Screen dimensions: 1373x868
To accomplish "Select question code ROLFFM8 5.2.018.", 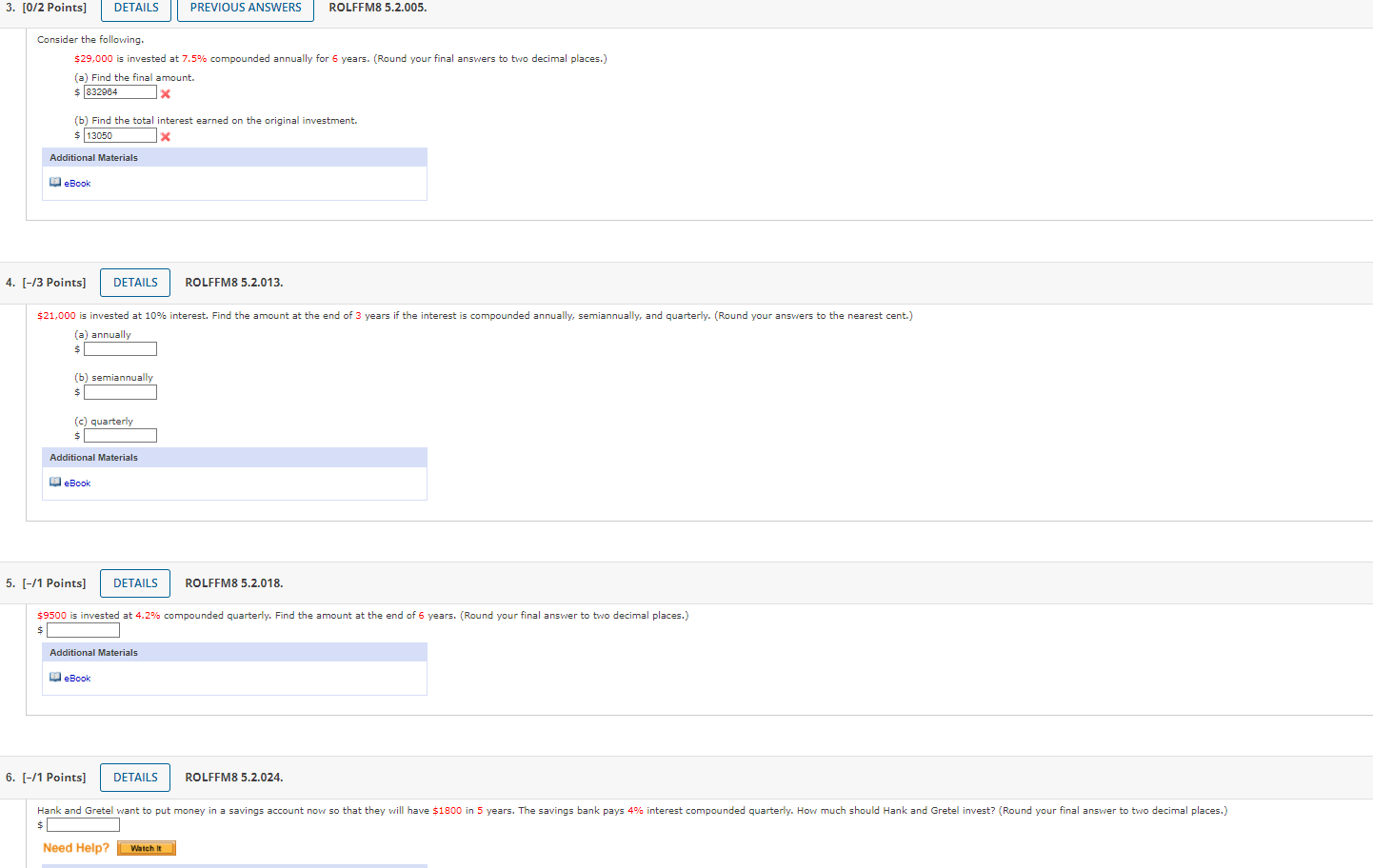I will tap(234, 583).
